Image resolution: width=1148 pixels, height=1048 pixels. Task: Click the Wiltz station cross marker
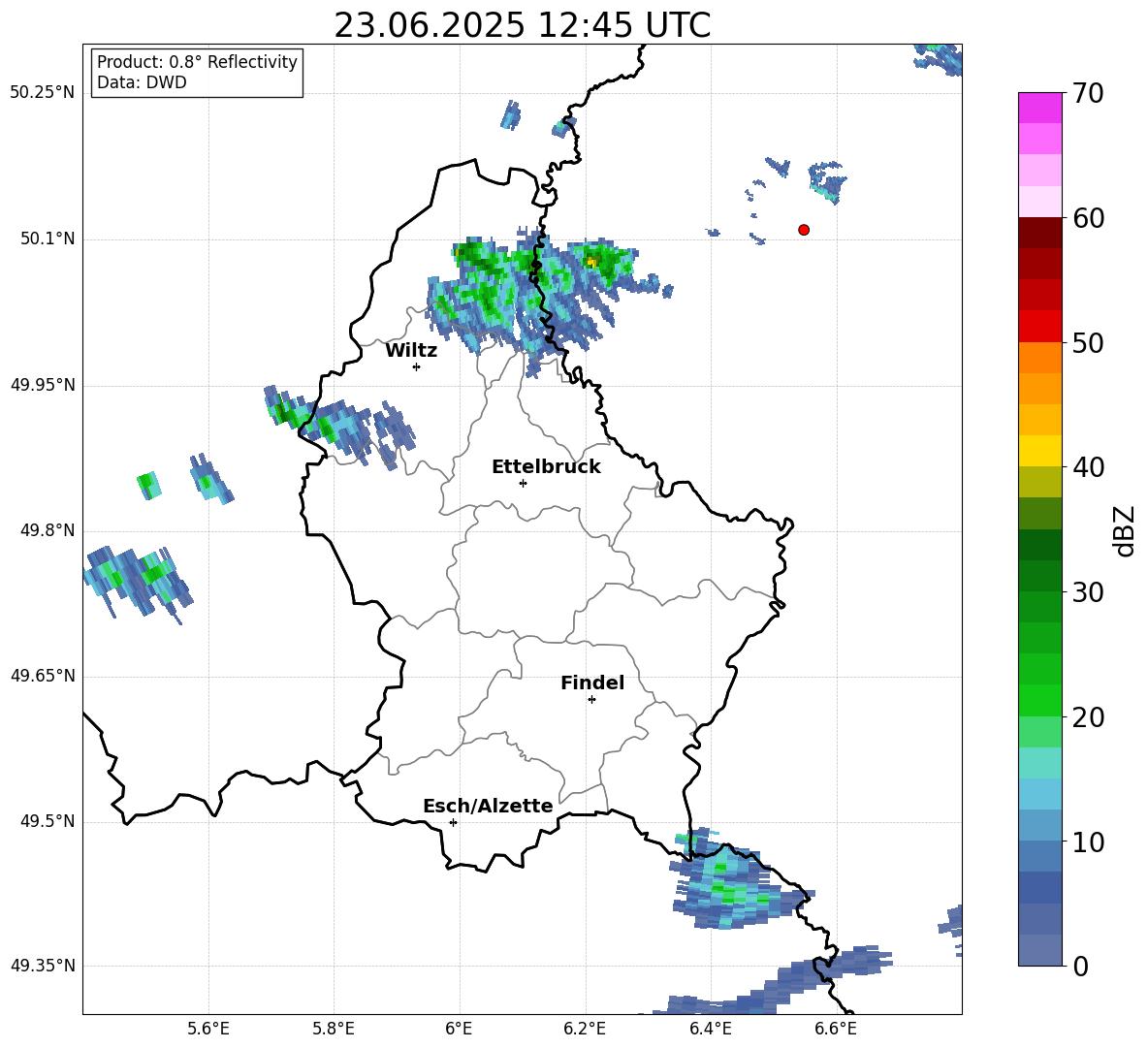(417, 366)
